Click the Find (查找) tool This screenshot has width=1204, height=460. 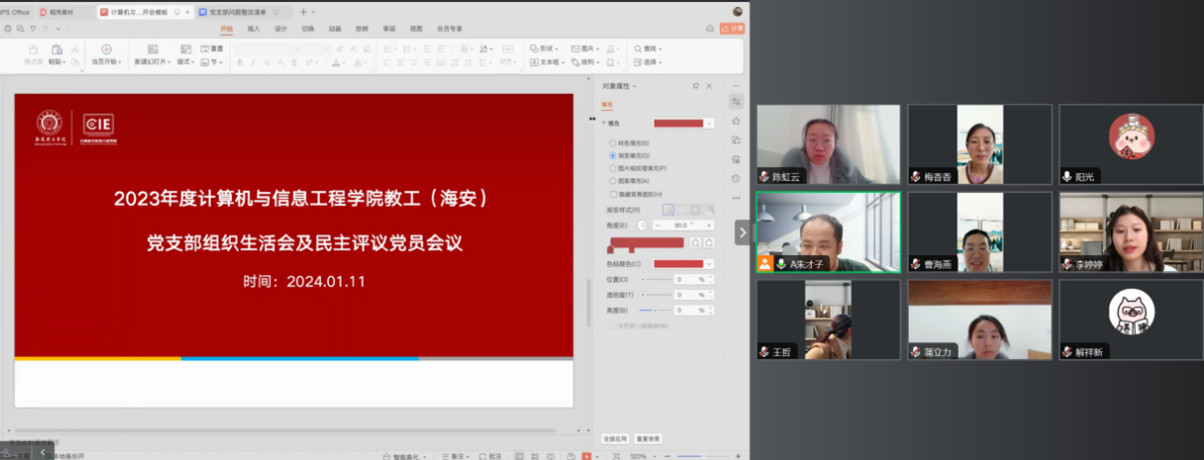pyautogui.click(x=650, y=48)
